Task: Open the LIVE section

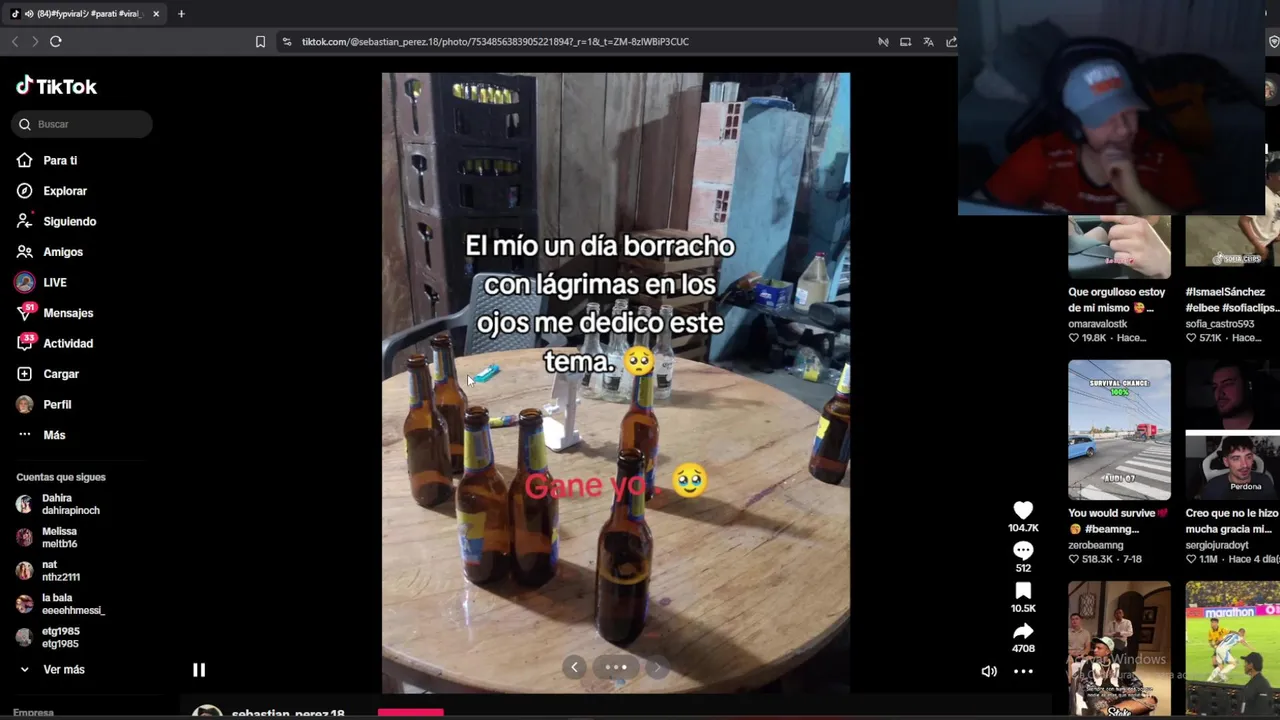Action: pyautogui.click(x=41, y=282)
